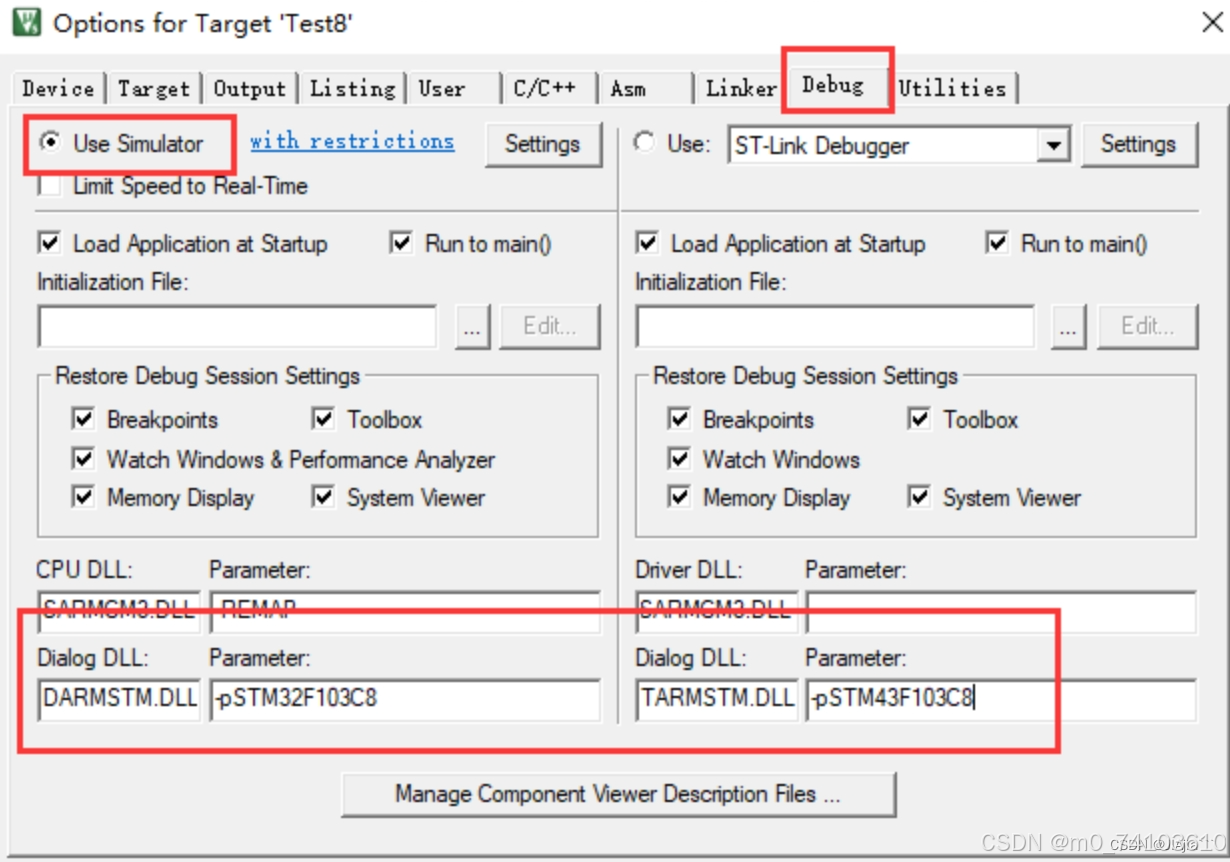Switch to the C/C++ tab
1230x862 pixels.
[x=545, y=88]
